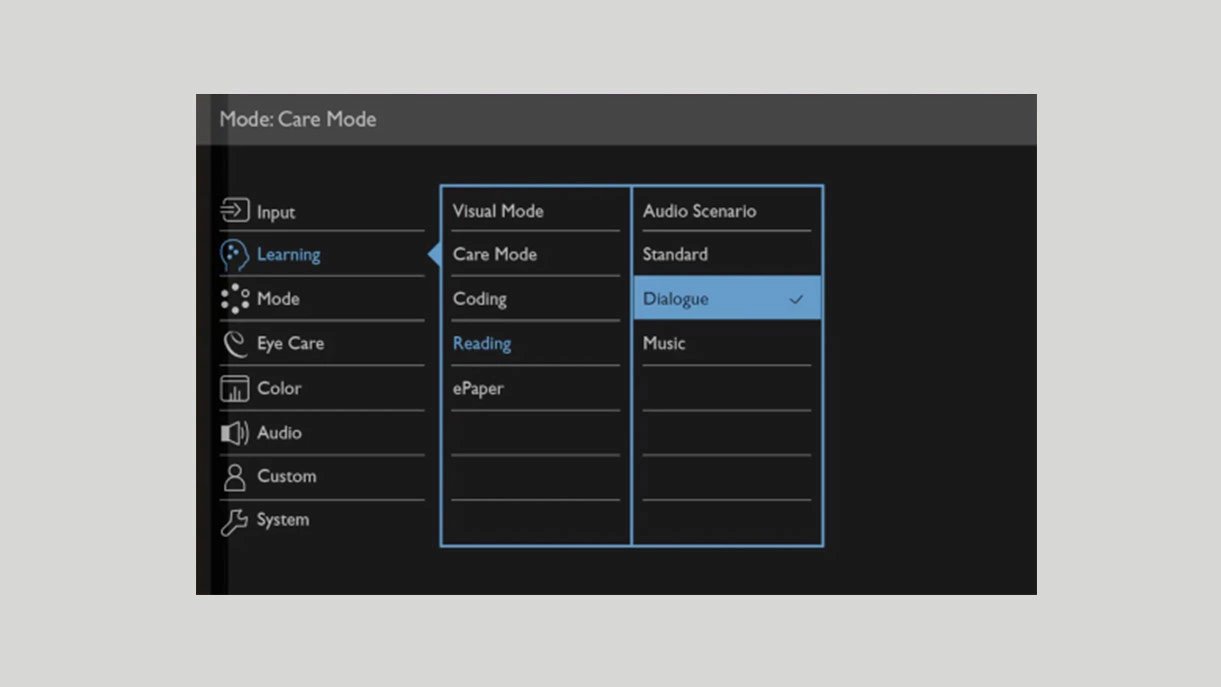Select the Learning head icon
1221x687 pixels.
click(x=234, y=255)
